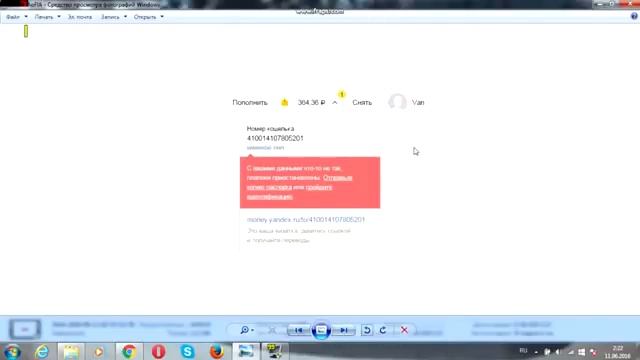This screenshot has height=360, width=640.
Task: Open Google Chrome from taskbar
Action: click(x=129, y=351)
